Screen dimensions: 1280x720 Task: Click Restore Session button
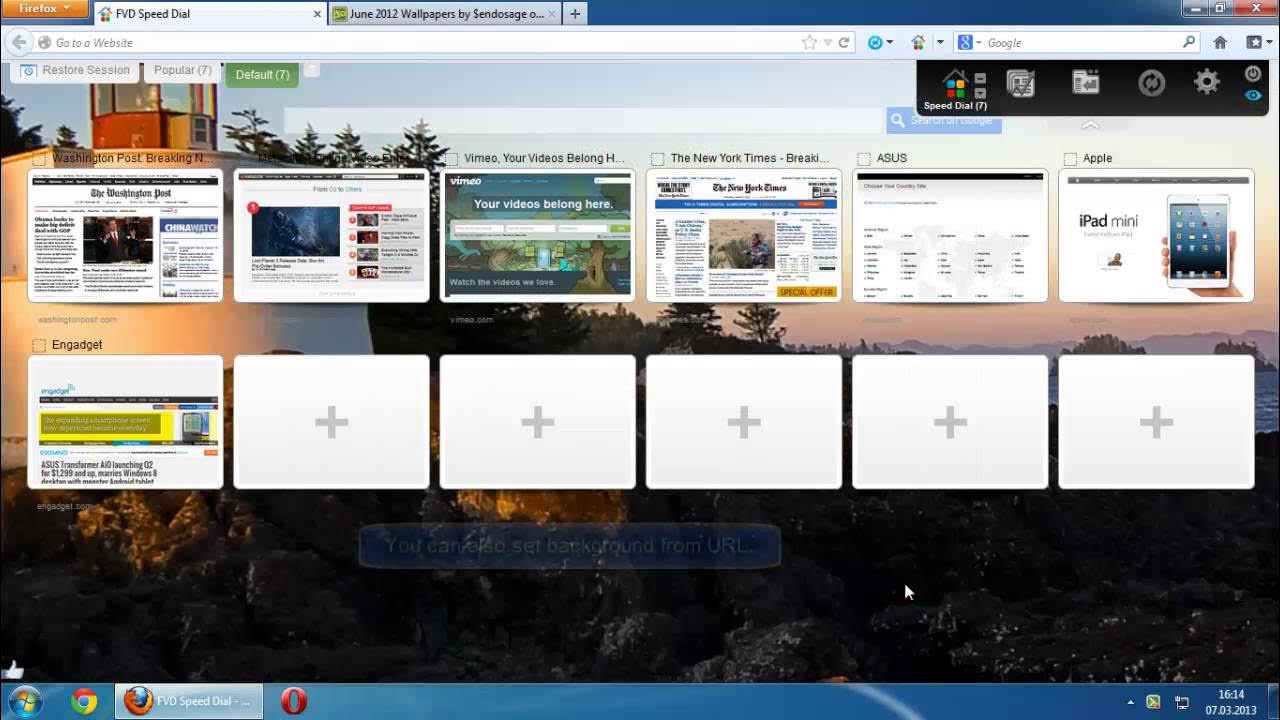[75, 71]
